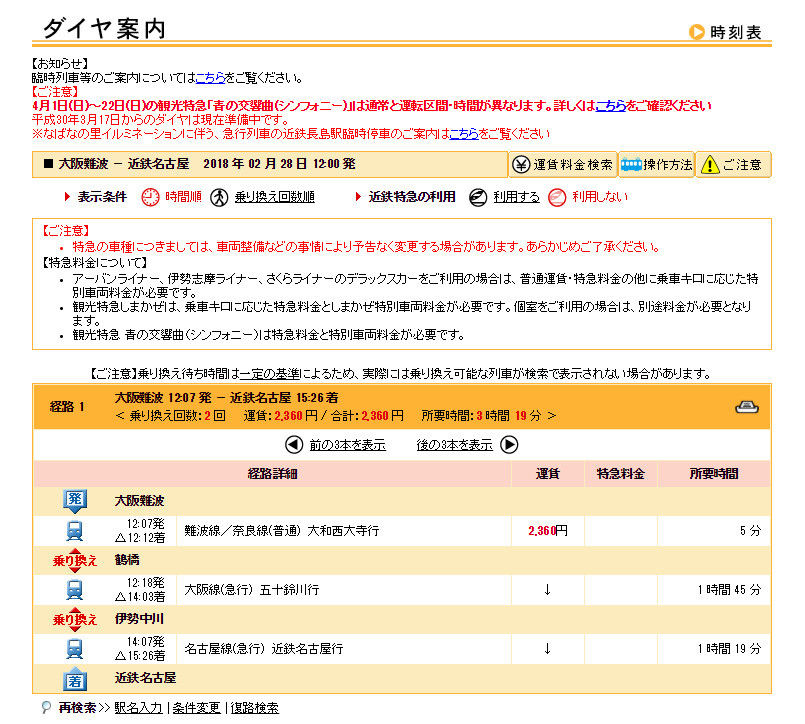Open the ご注意 caution button
The image size is (805, 724).
pos(733,165)
